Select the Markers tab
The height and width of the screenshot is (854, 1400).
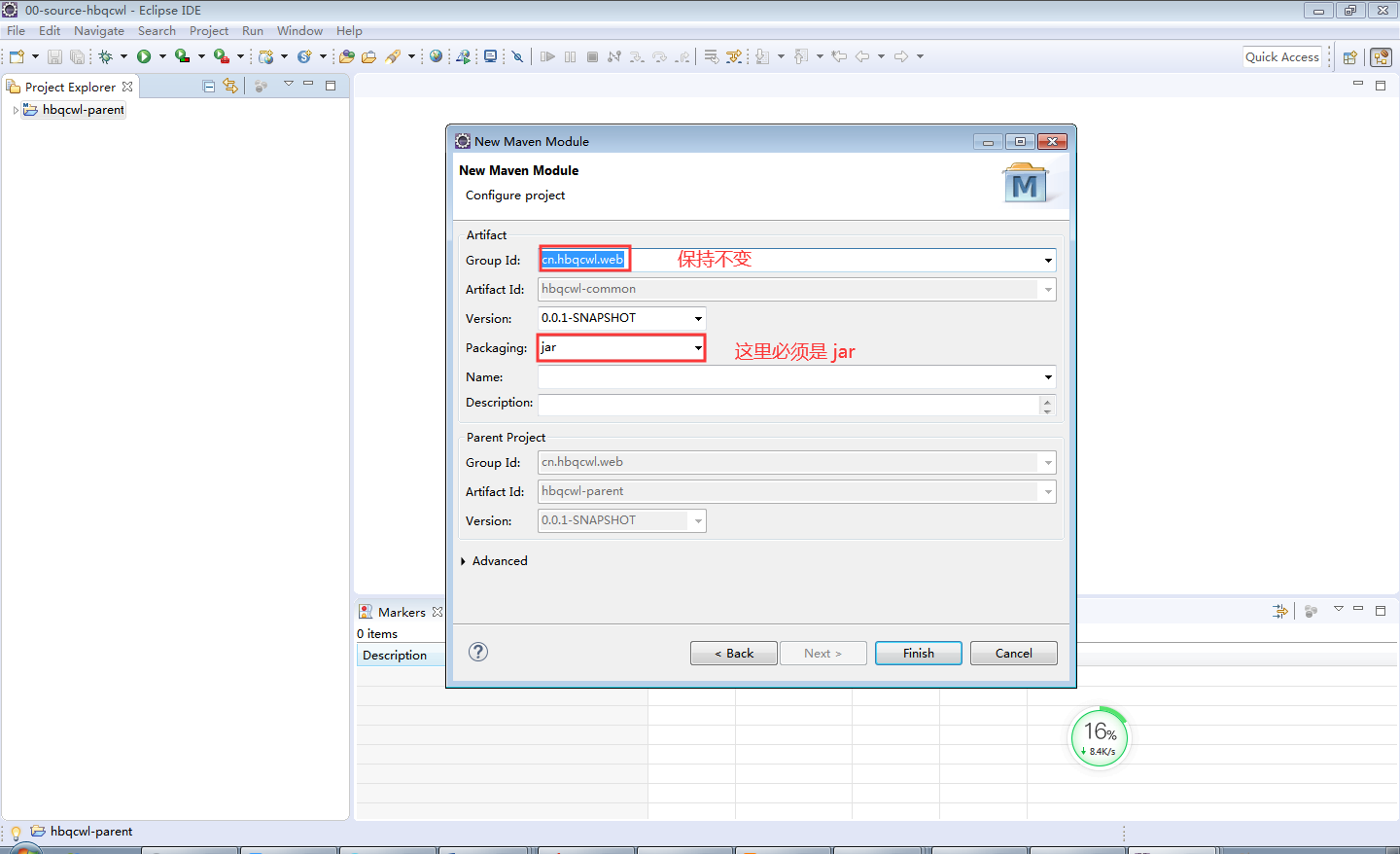pos(401,612)
